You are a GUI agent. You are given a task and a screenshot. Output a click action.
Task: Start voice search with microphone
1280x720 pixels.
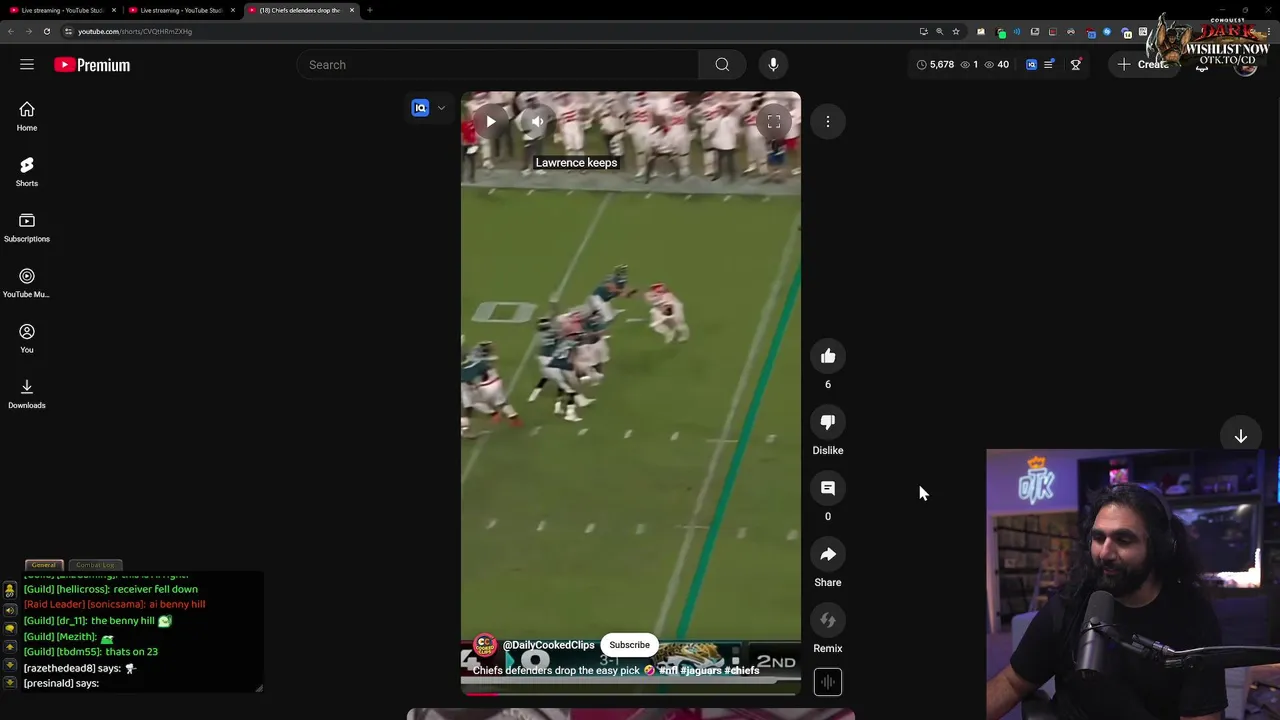[x=773, y=65]
